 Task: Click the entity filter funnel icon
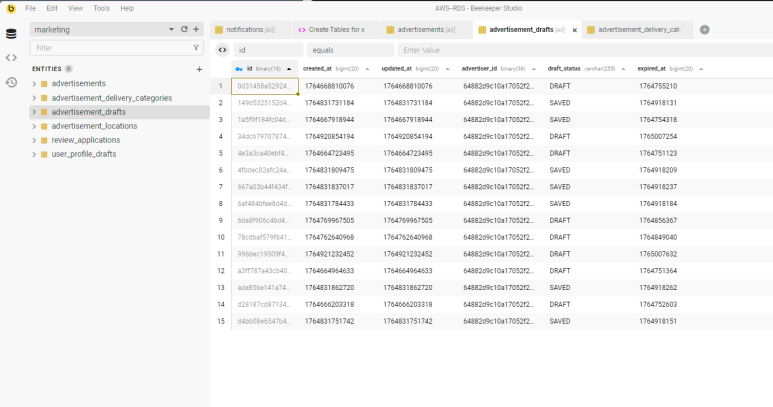click(x=196, y=48)
